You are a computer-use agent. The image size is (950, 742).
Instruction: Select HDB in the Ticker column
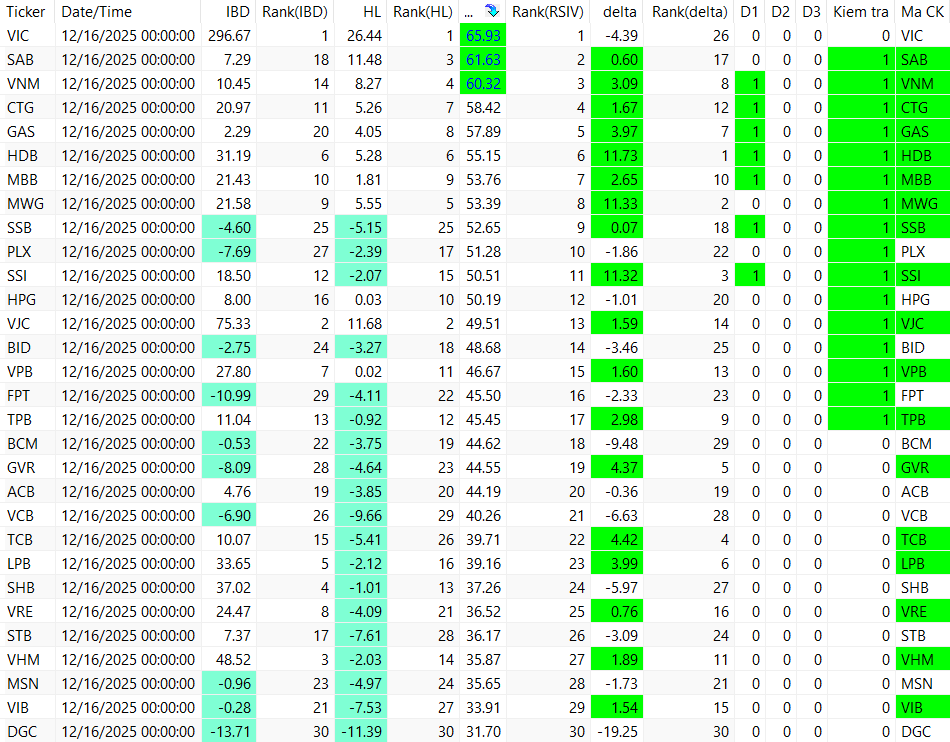pyautogui.click(x=22, y=156)
